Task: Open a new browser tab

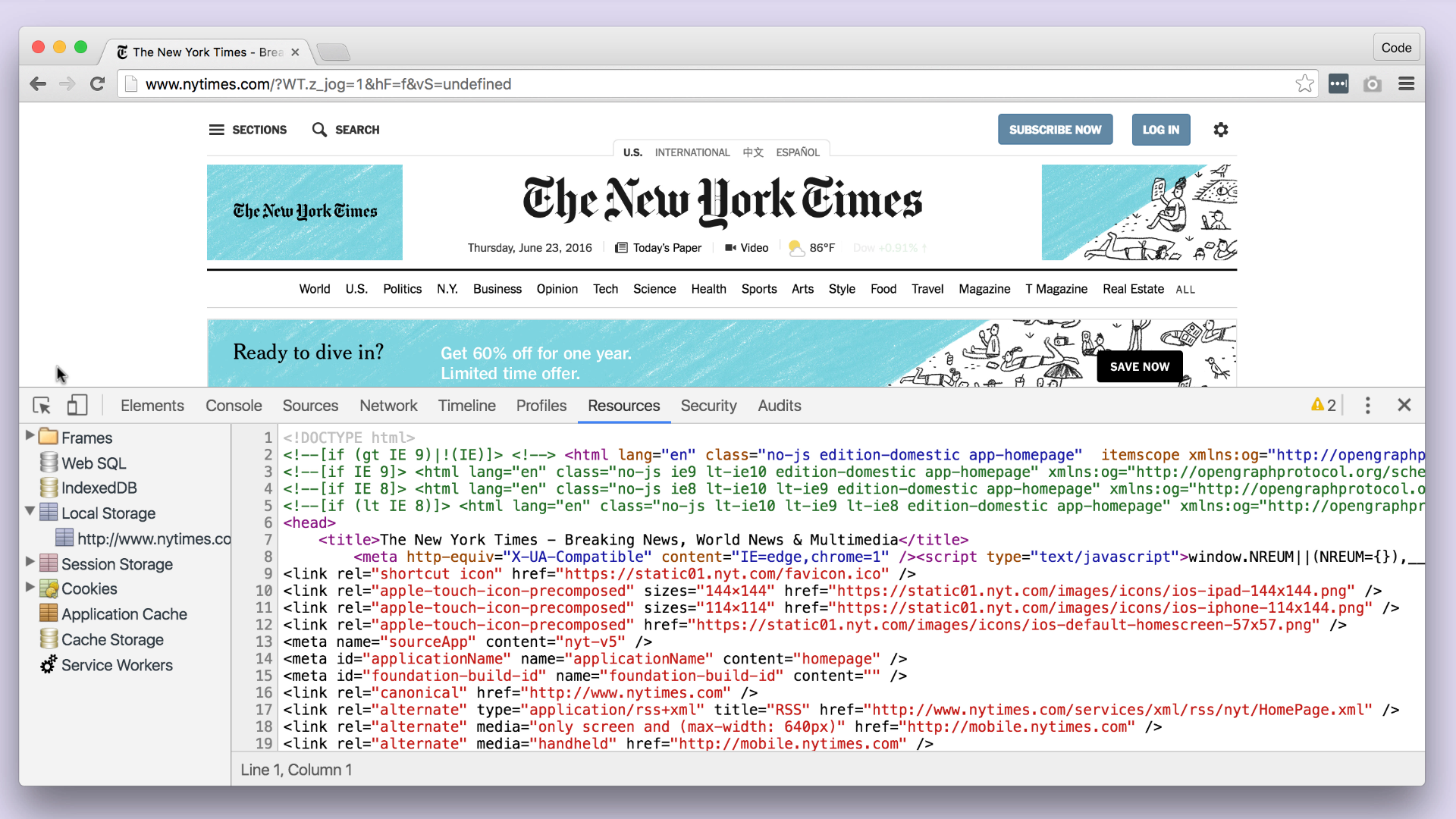Action: point(334,52)
